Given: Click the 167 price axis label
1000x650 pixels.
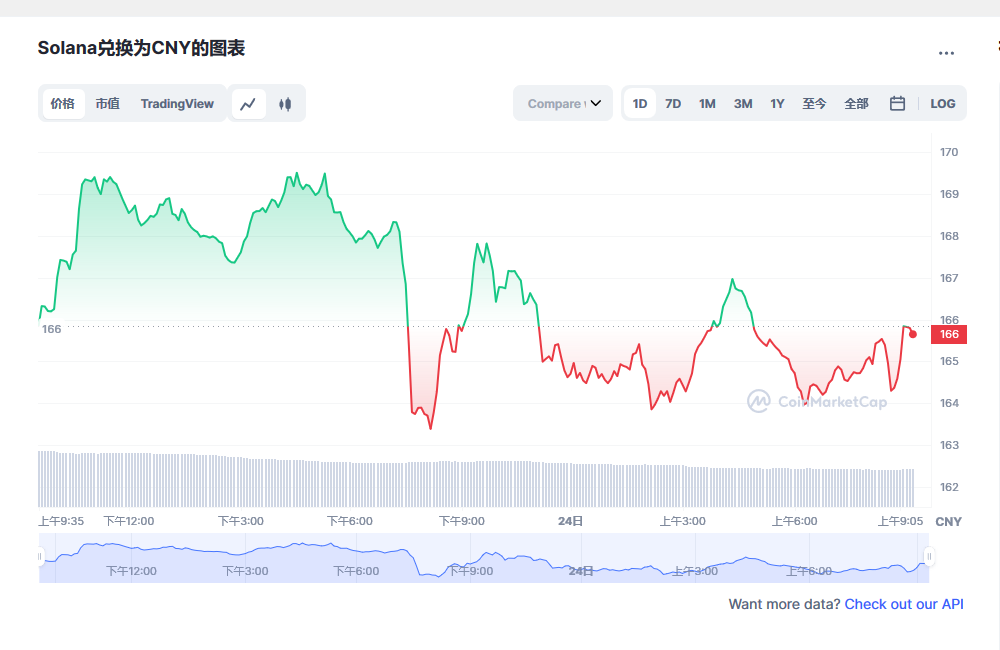Looking at the screenshot, I should point(949,278).
